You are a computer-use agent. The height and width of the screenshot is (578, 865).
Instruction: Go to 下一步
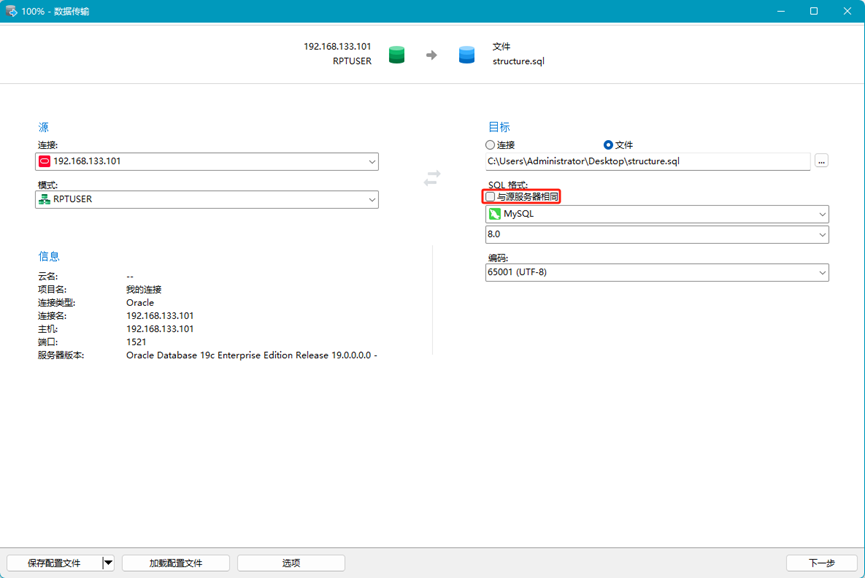coord(821,563)
